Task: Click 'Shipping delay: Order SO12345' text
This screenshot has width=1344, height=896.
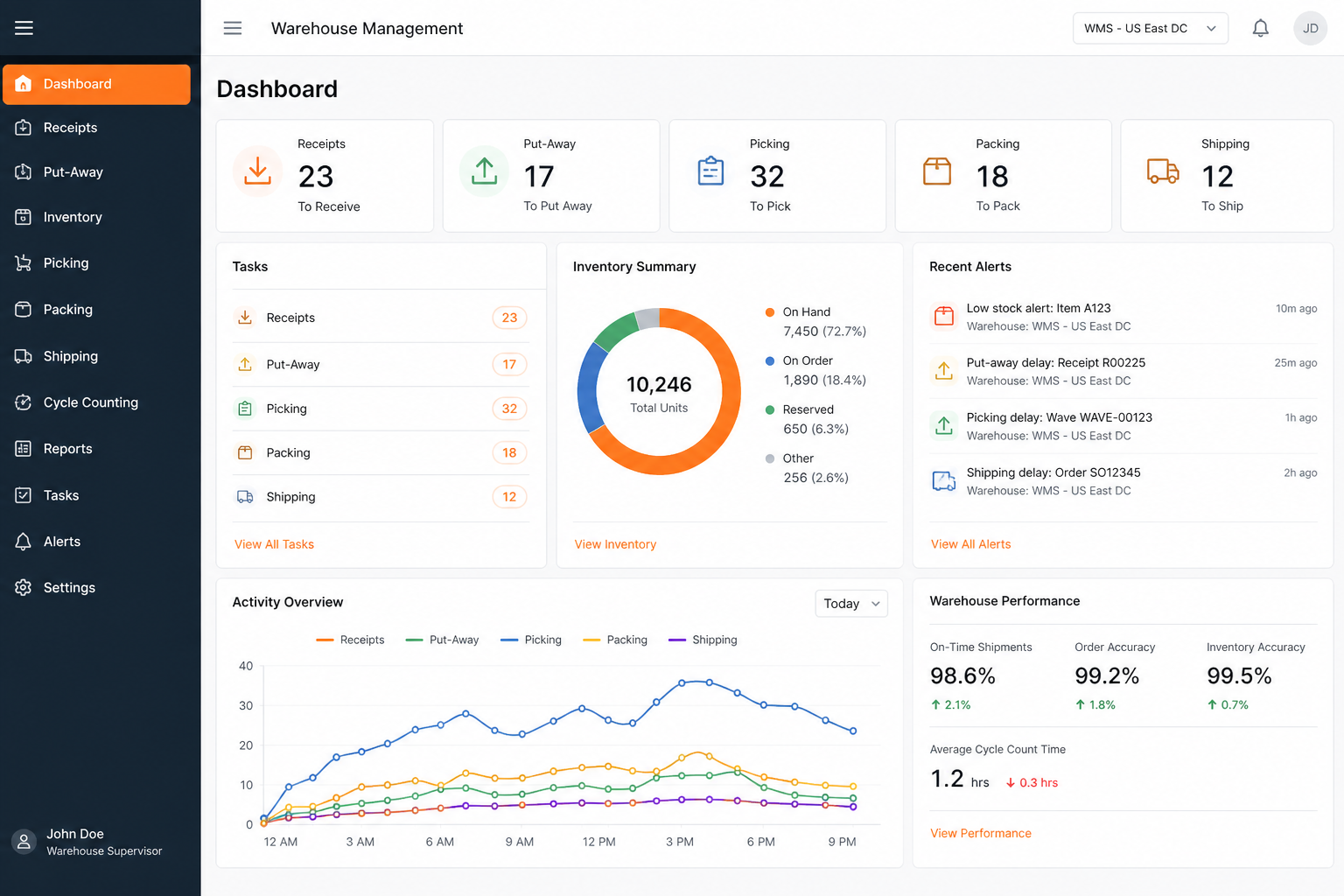Action: click(x=1053, y=472)
